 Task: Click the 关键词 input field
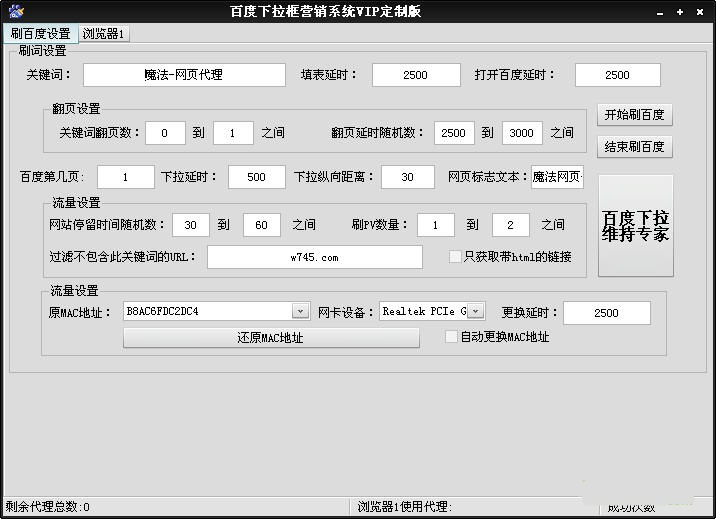pos(184,75)
